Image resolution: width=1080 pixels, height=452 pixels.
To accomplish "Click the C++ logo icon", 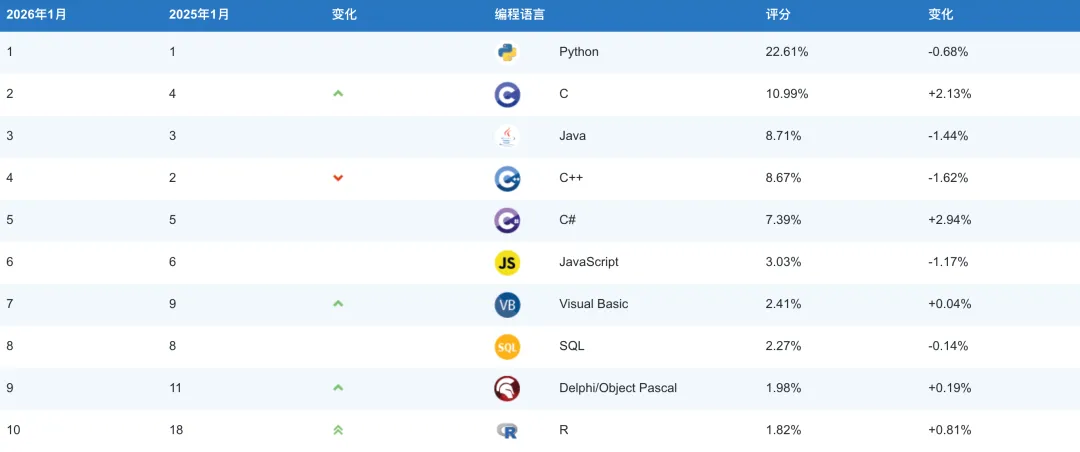I will tap(507, 178).
